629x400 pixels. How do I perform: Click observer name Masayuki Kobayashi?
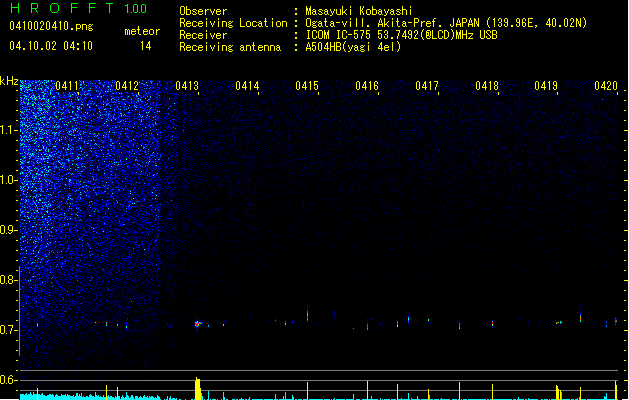point(359,11)
